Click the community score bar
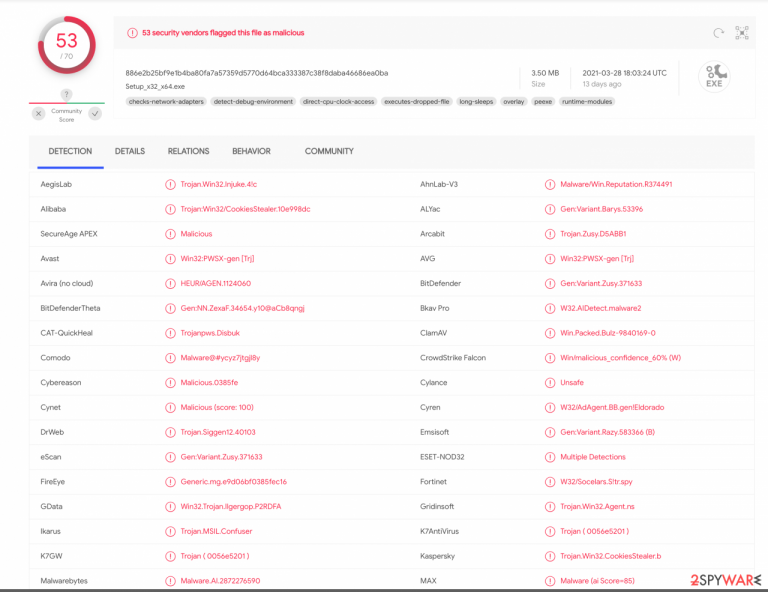Viewport: 768px width, 592px height. (67, 103)
